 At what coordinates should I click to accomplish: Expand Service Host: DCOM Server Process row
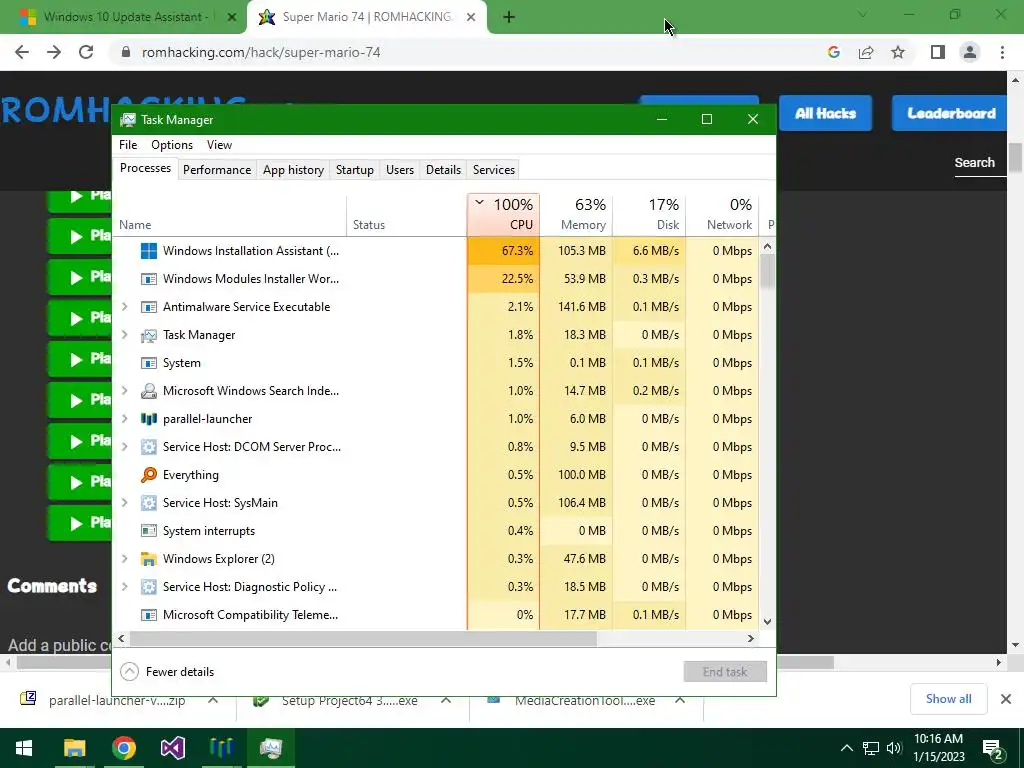(x=125, y=447)
